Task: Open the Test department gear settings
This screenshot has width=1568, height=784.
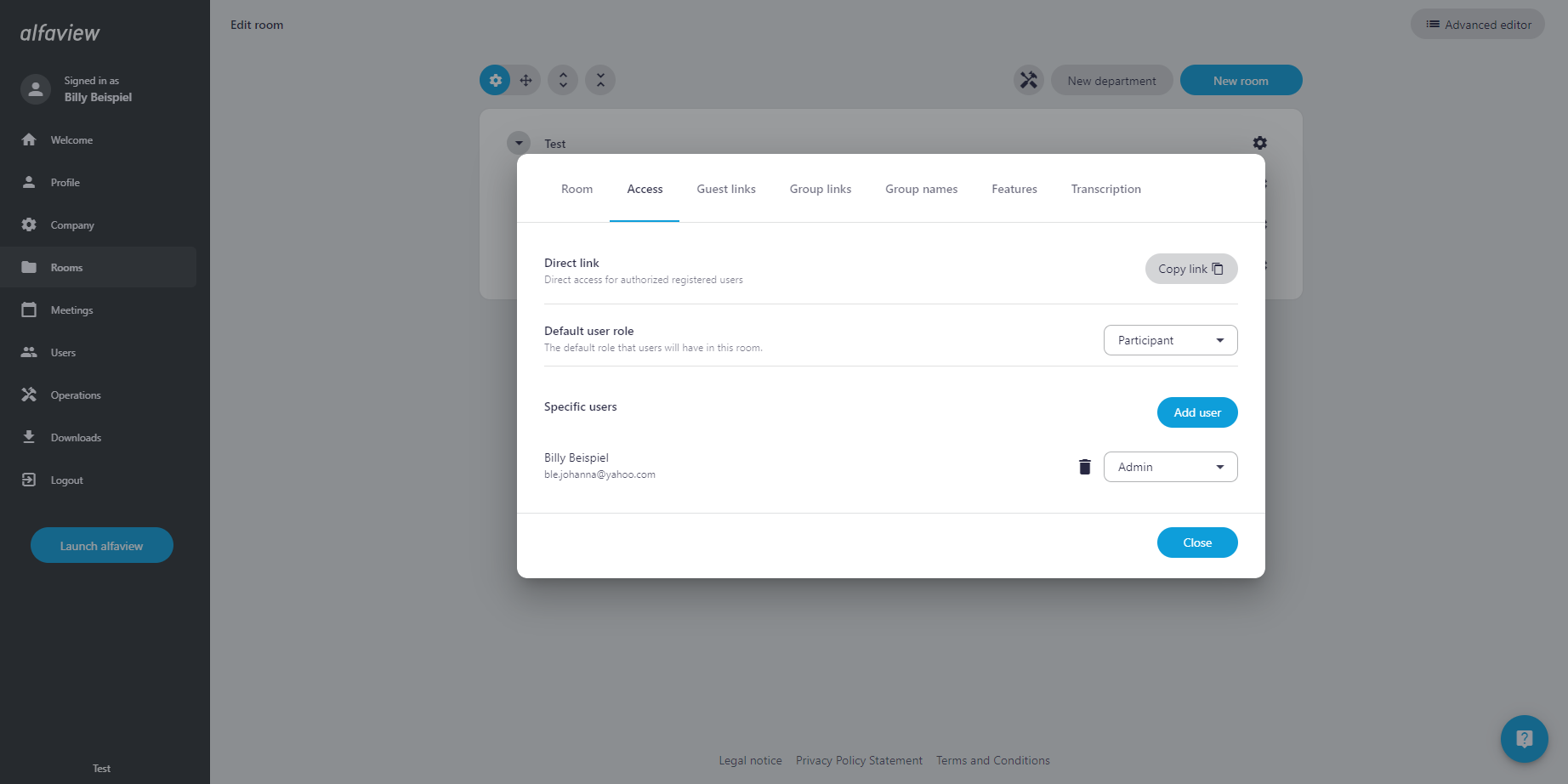Action: 1259,143
